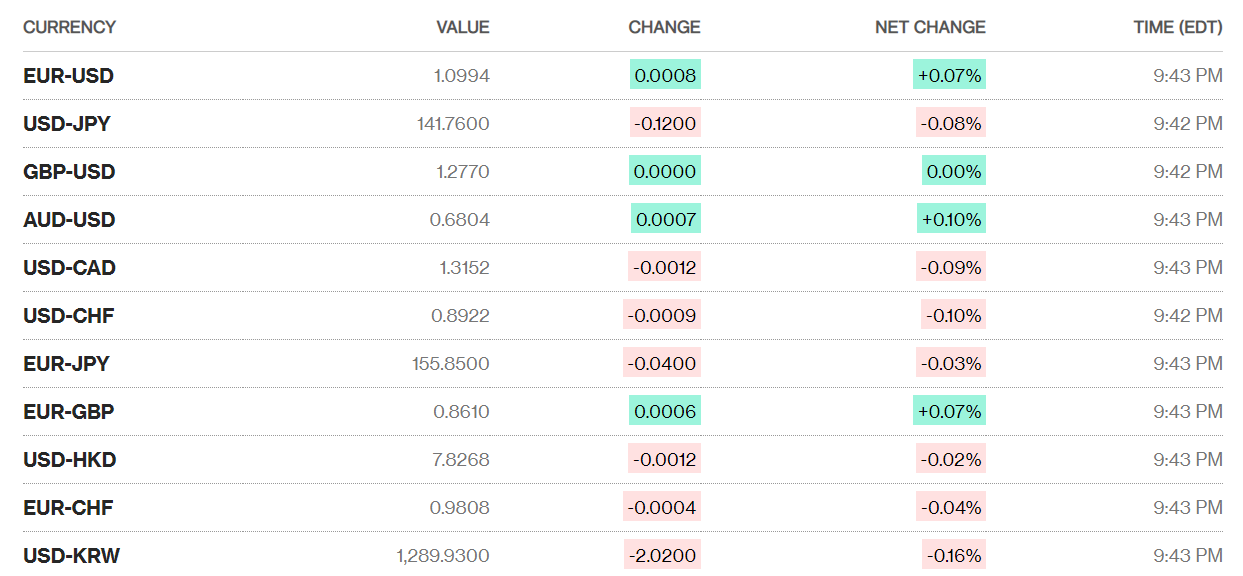1243x576 pixels.
Task: Sort by the VALUE column header
Action: pyautogui.click(x=463, y=27)
